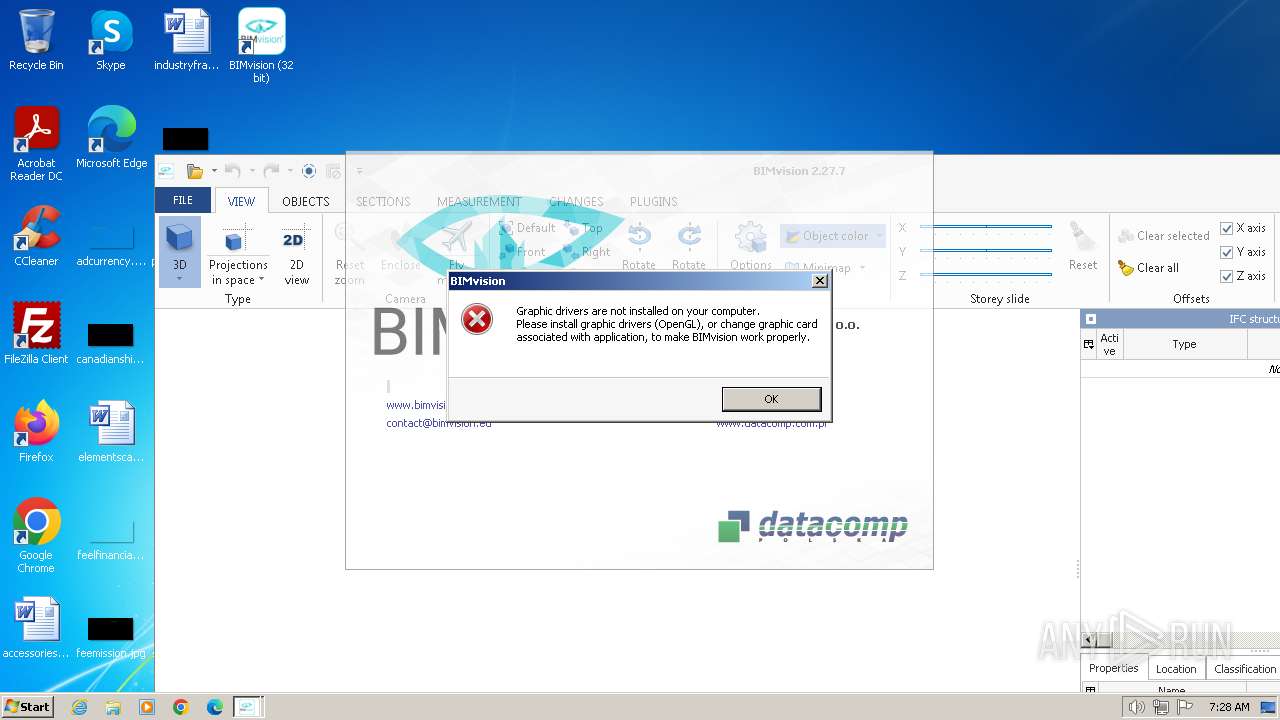Screen dimensions: 1280x720
Task: Click OK in the BIMvision error dialog
Action: [771, 399]
